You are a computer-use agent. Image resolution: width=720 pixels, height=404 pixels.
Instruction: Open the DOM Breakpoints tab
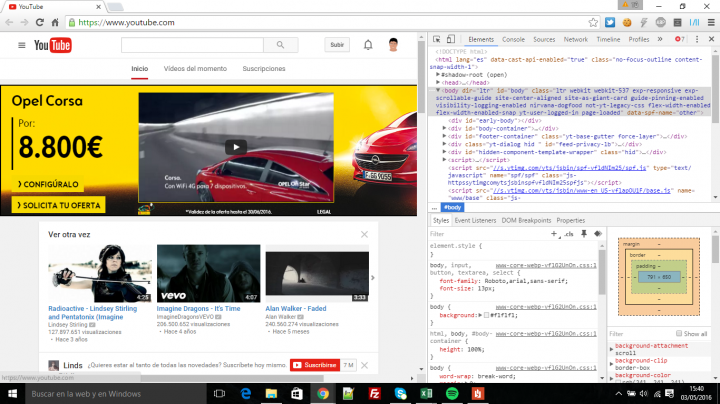pyautogui.click(x=526, y=220)
